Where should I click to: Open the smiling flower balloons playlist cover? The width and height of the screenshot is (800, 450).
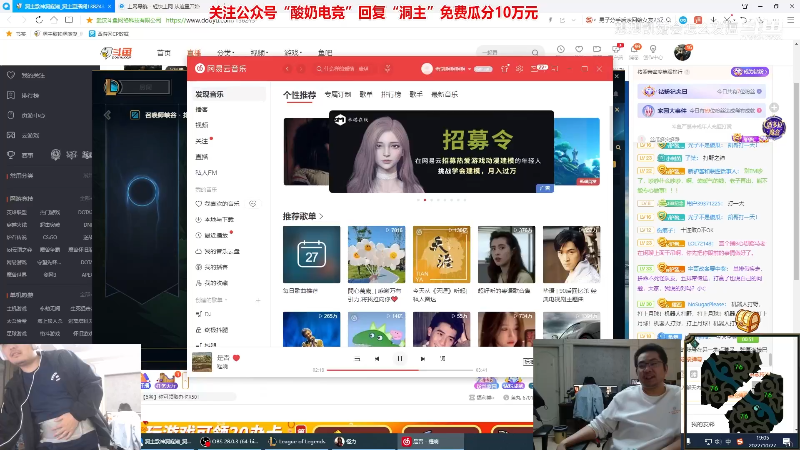(377, 255)
